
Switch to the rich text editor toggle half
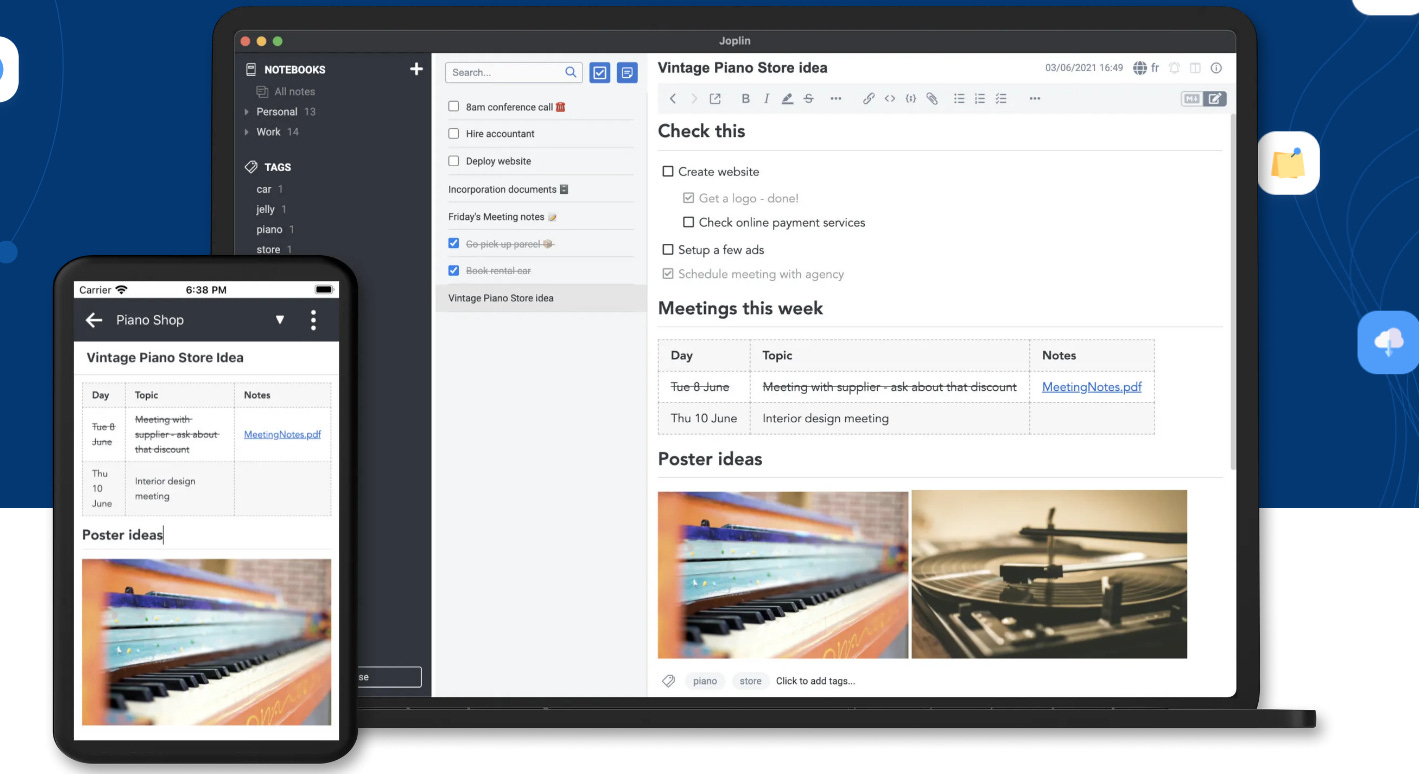click(1215, 99)
